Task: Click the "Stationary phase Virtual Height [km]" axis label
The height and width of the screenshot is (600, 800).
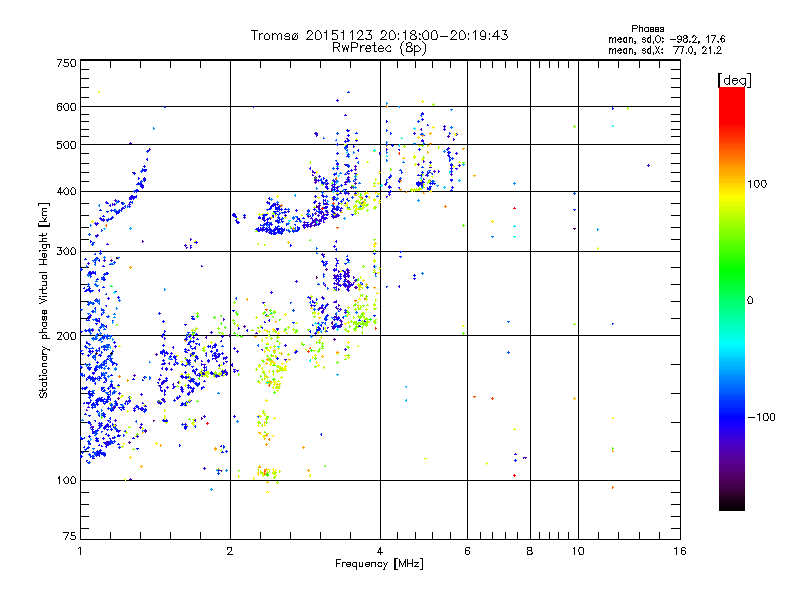Action: coord(44,301)
